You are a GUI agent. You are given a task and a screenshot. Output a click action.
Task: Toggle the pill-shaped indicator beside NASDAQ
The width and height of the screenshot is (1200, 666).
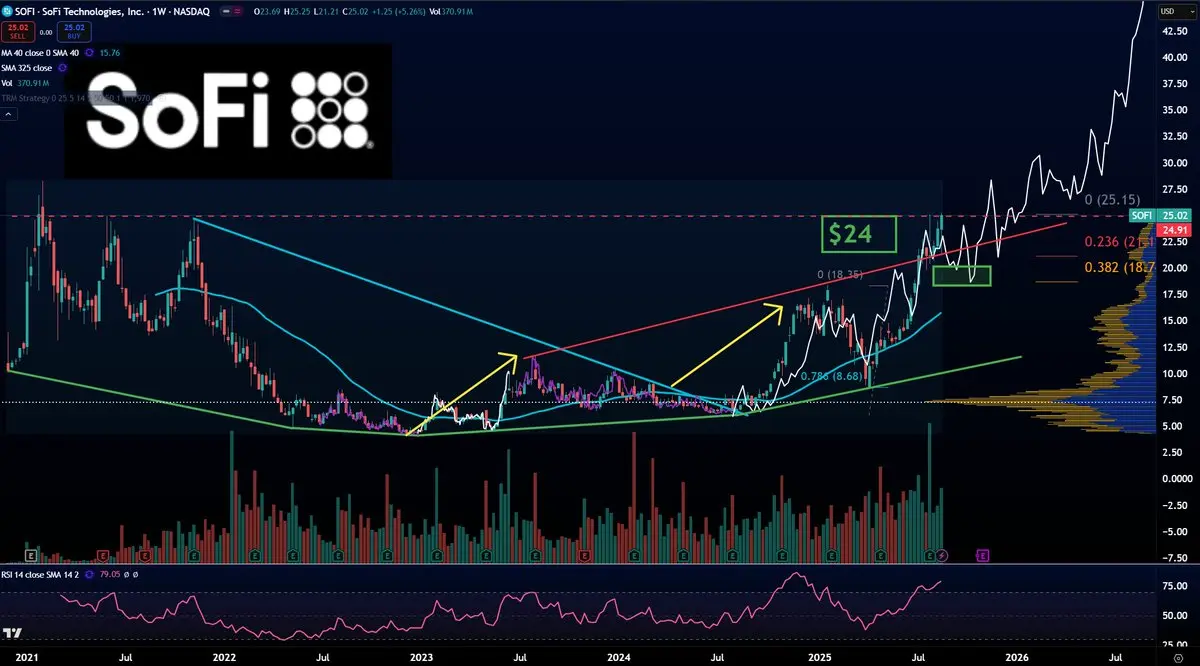pyautogui.click(x=231, y=11)
